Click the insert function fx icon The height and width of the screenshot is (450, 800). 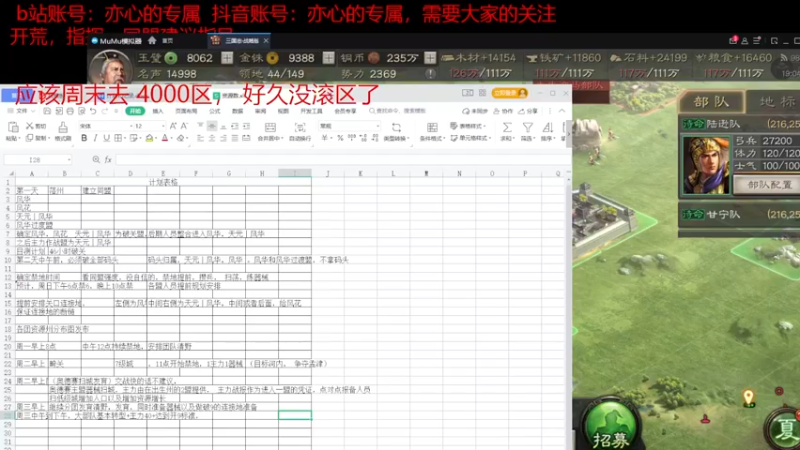pos(108,160)
